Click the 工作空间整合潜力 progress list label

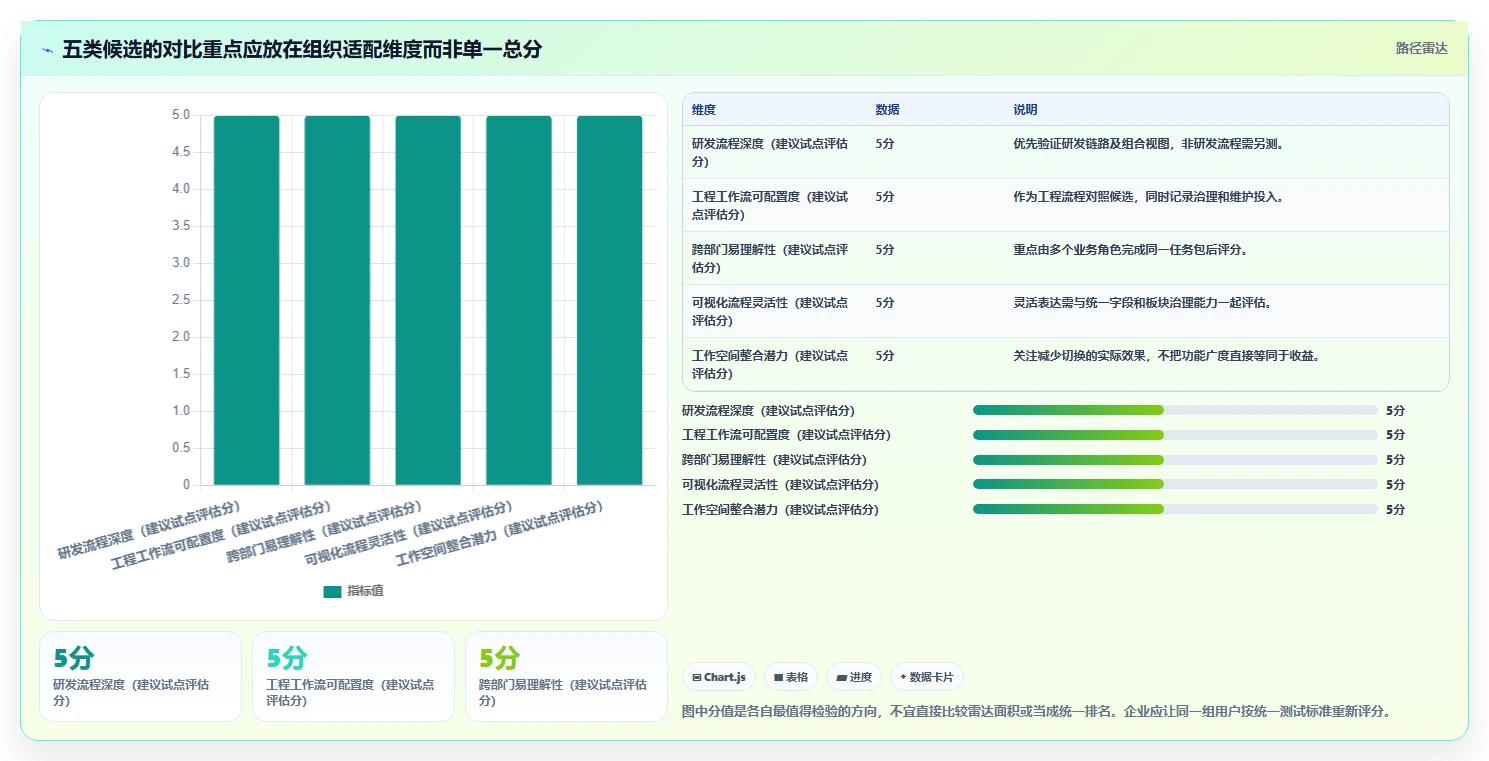(x=780, y=509)
